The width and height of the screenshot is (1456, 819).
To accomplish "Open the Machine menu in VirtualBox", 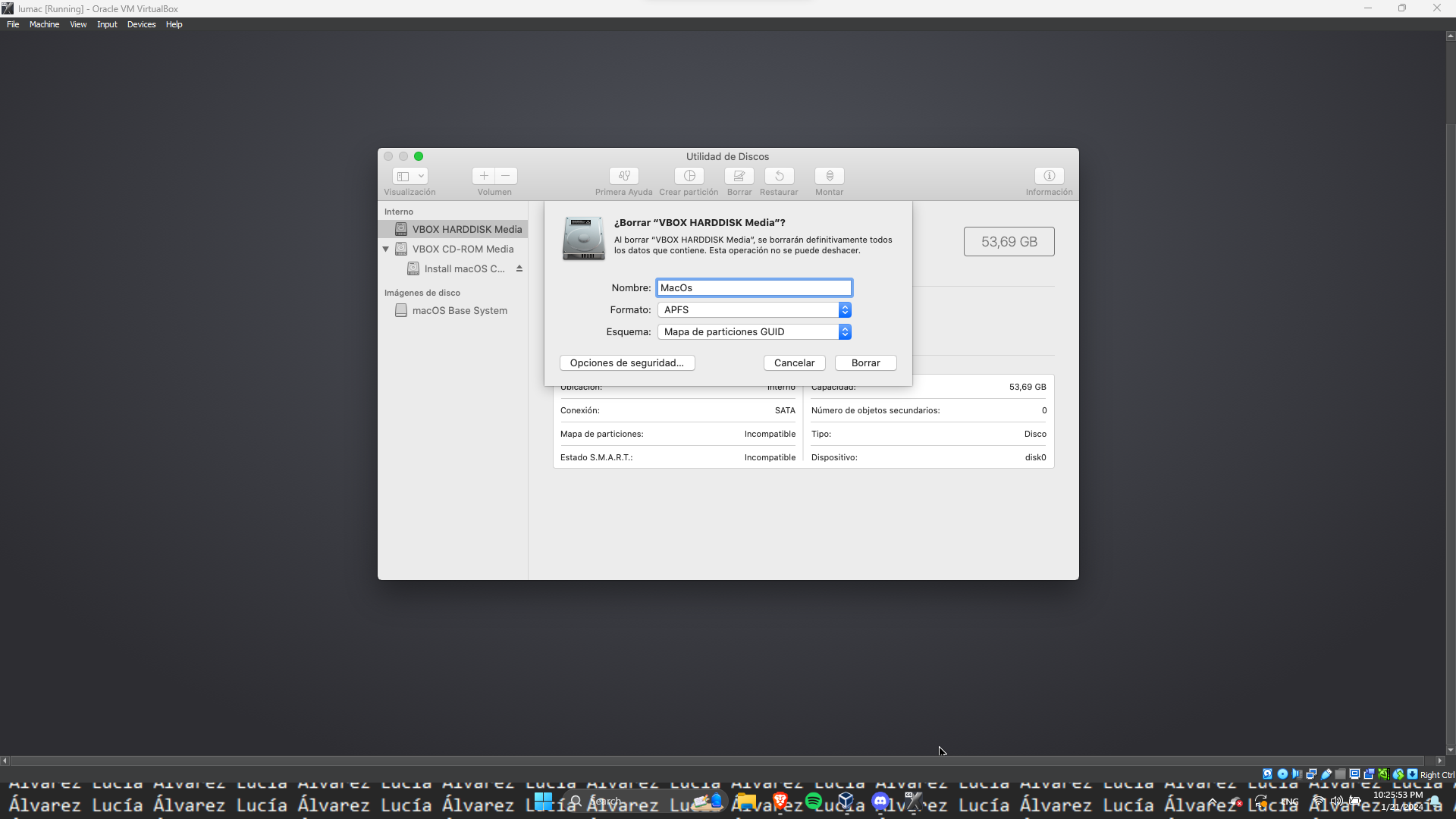I will [x=44, y=24].
